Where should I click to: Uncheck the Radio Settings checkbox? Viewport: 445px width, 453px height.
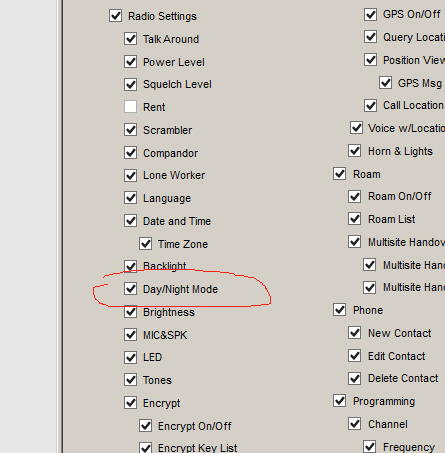[x=115, y=16]
